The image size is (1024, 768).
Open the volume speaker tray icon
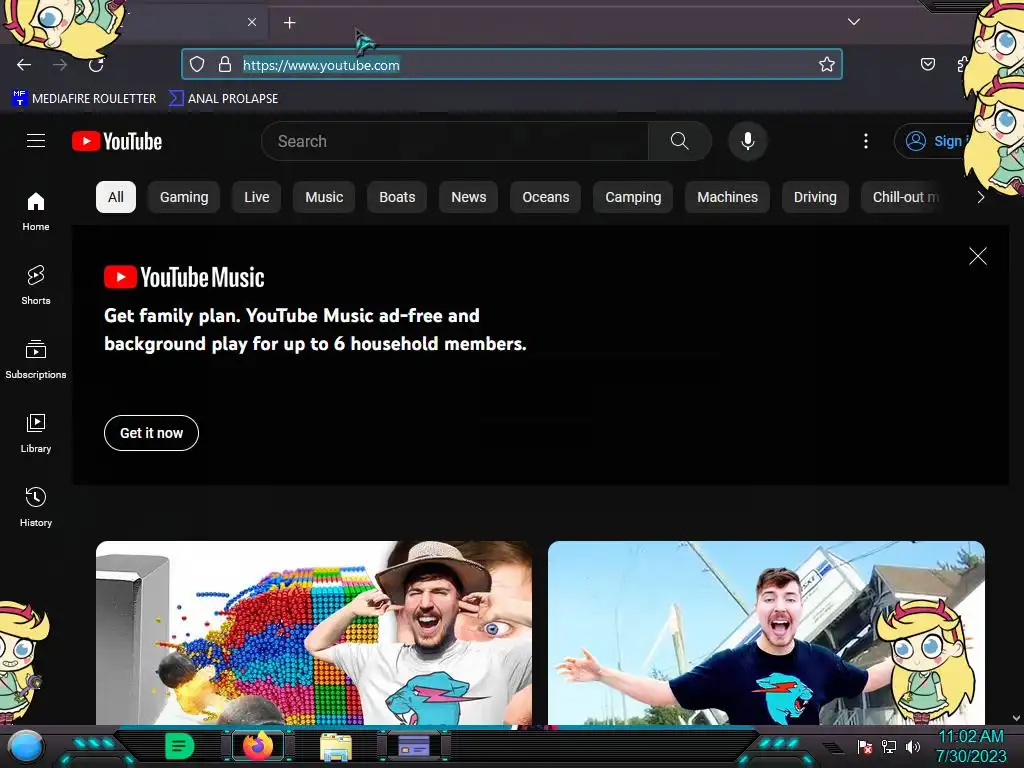[x=913, y=746]
